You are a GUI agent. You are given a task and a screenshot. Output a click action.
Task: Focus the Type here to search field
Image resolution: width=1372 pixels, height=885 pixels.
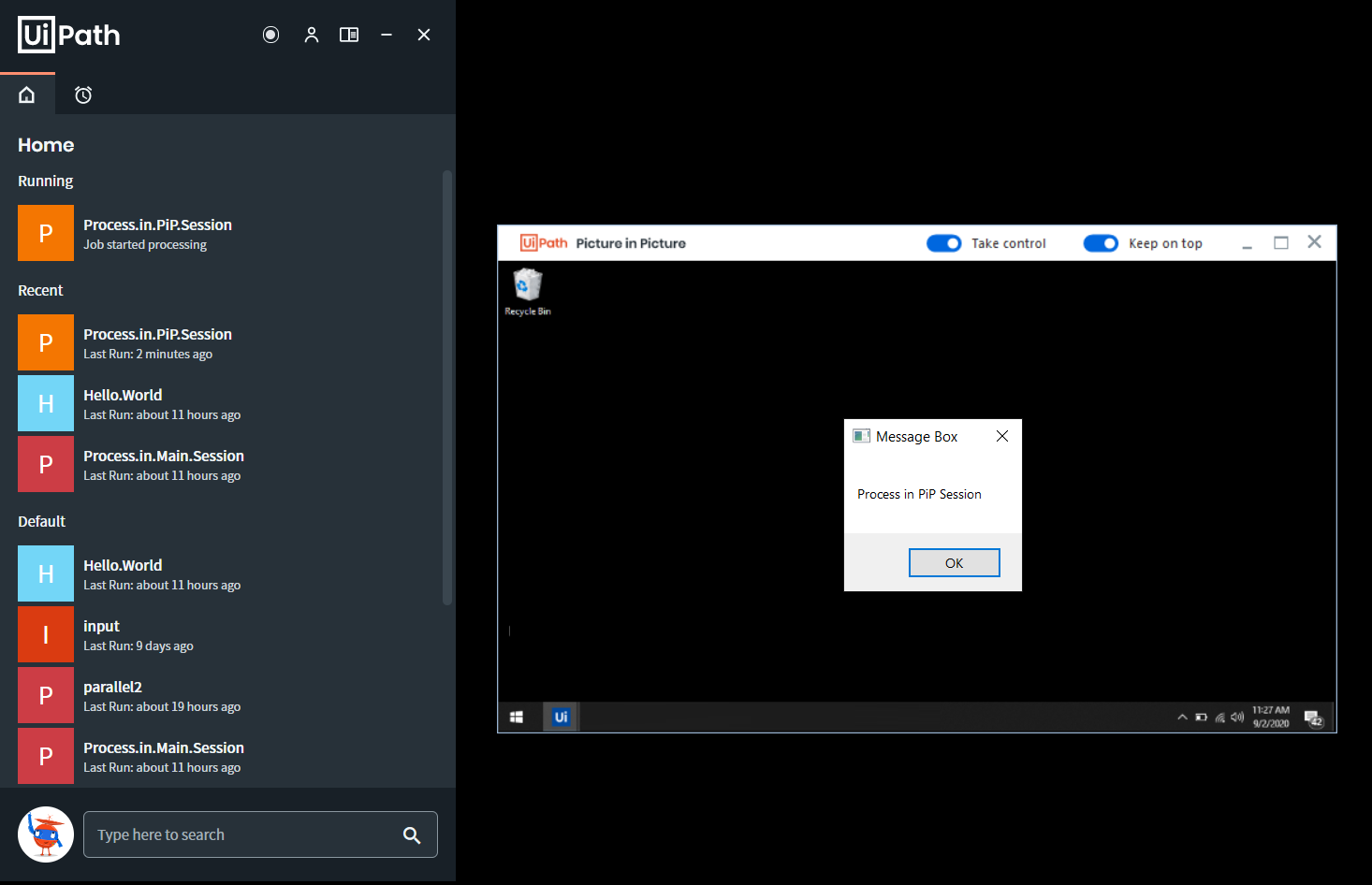pyautogui.click(x=260, y=834)
